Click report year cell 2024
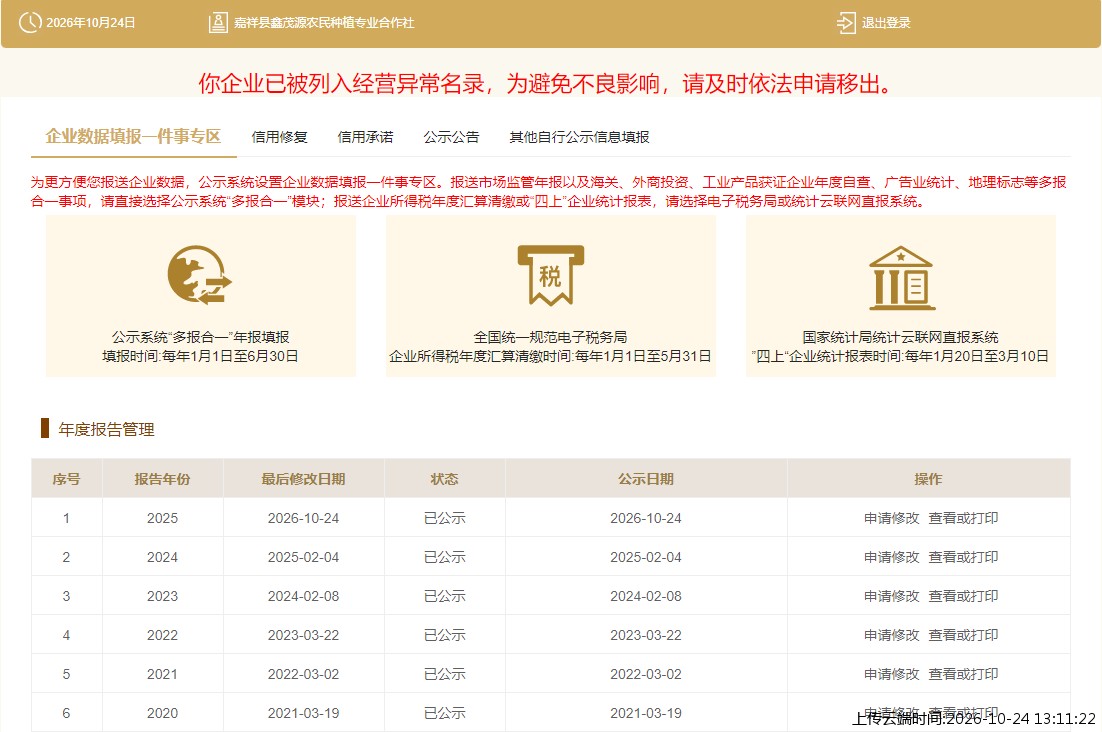This screenshot has width=1102, height=732. [x=162, y=557]
